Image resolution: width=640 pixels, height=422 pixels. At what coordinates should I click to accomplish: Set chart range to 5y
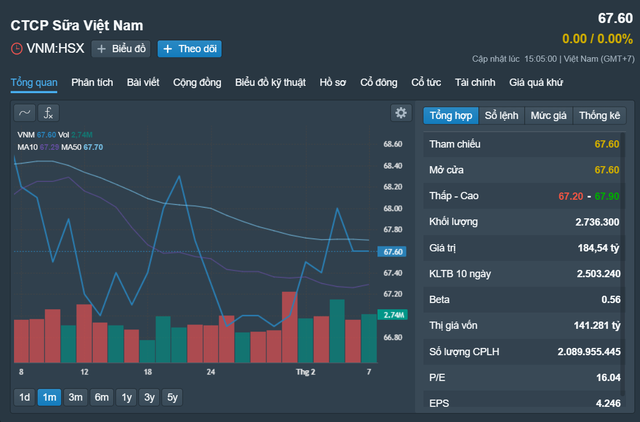coord(173,397)
